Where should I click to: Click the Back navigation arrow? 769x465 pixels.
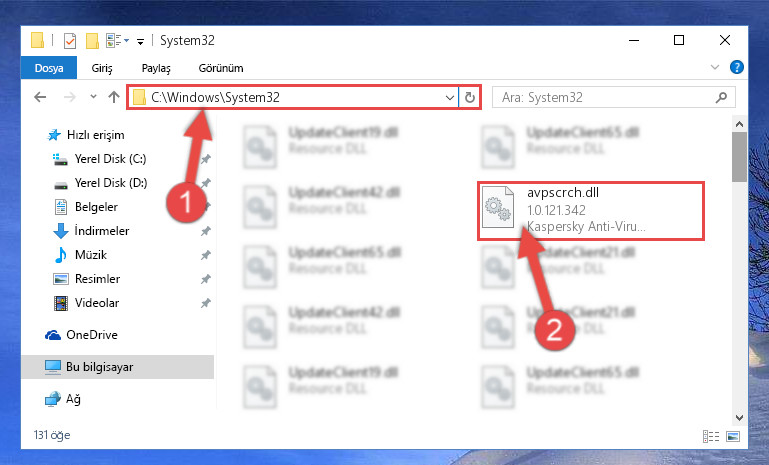point(40,97)
